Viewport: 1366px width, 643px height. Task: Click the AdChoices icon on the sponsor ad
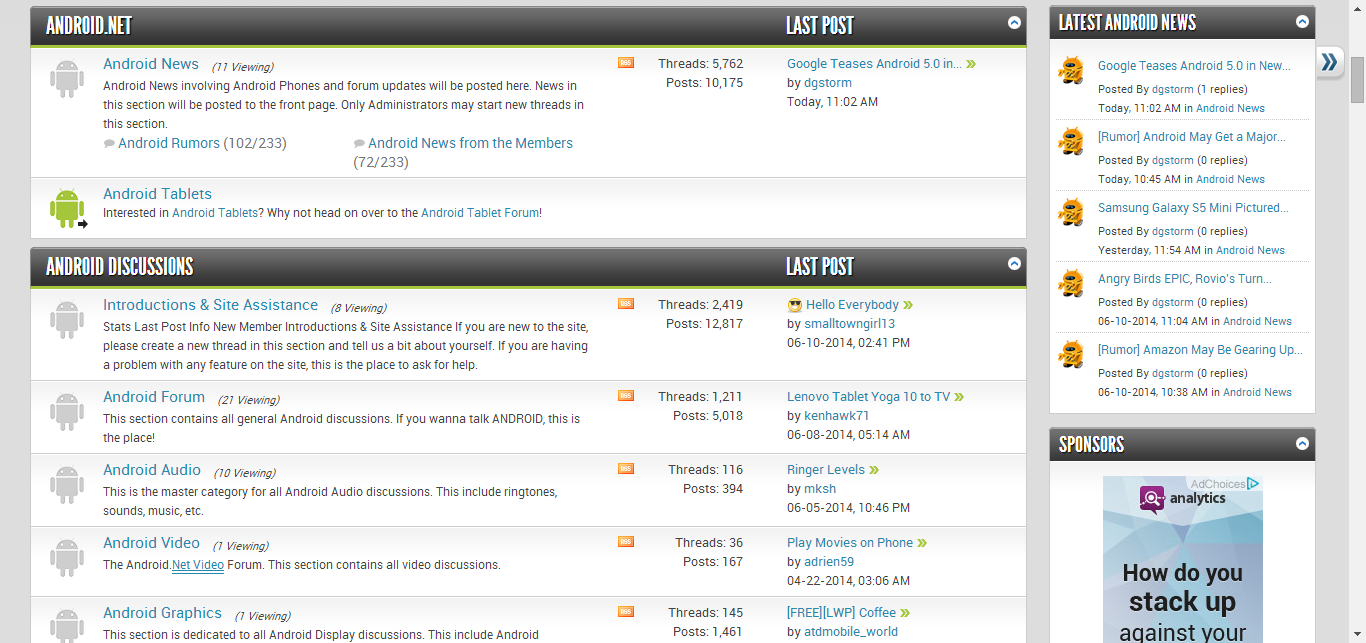tap(1253, 483)
